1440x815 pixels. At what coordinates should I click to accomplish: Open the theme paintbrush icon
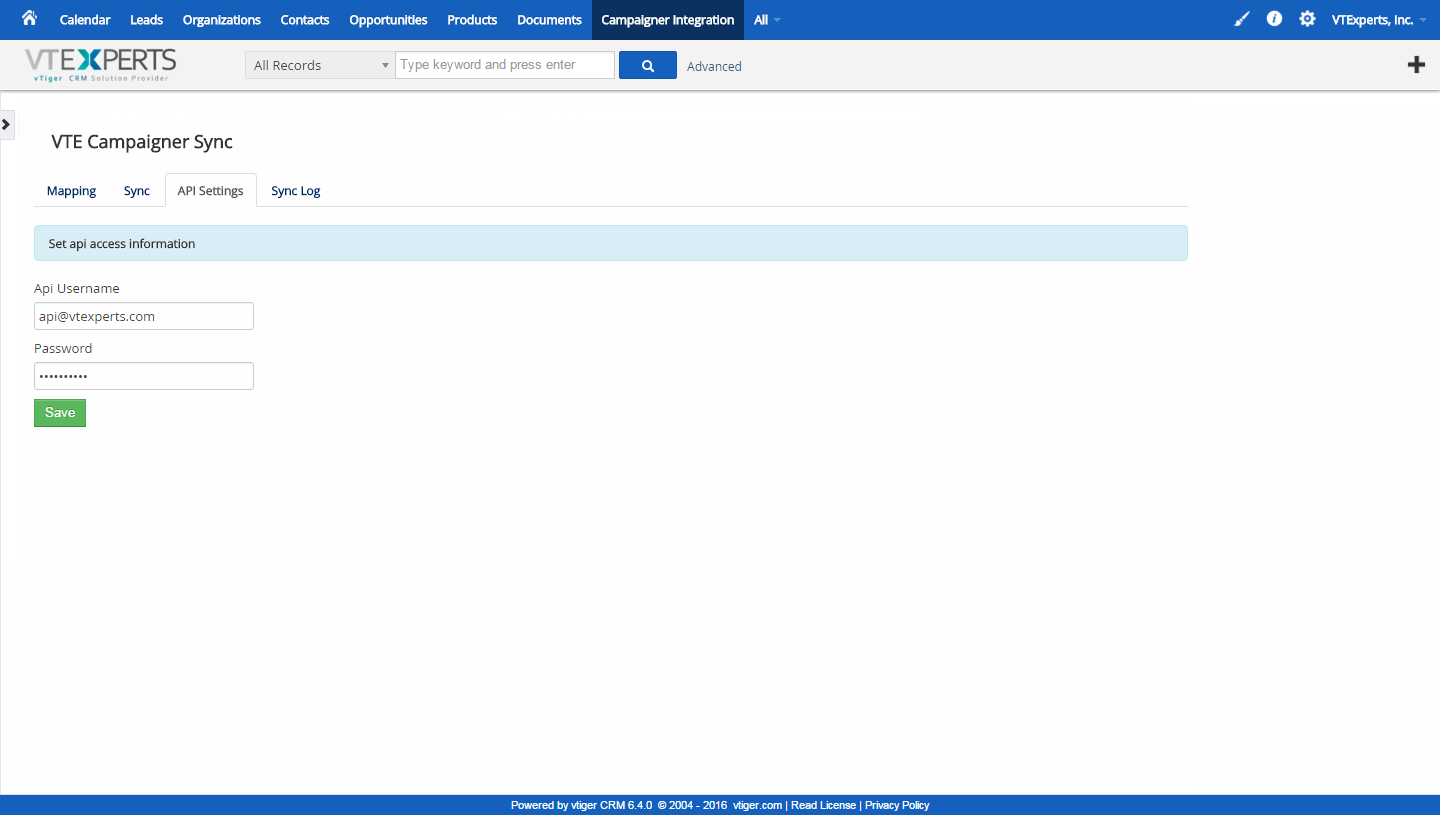click(x=1242, y=19)
